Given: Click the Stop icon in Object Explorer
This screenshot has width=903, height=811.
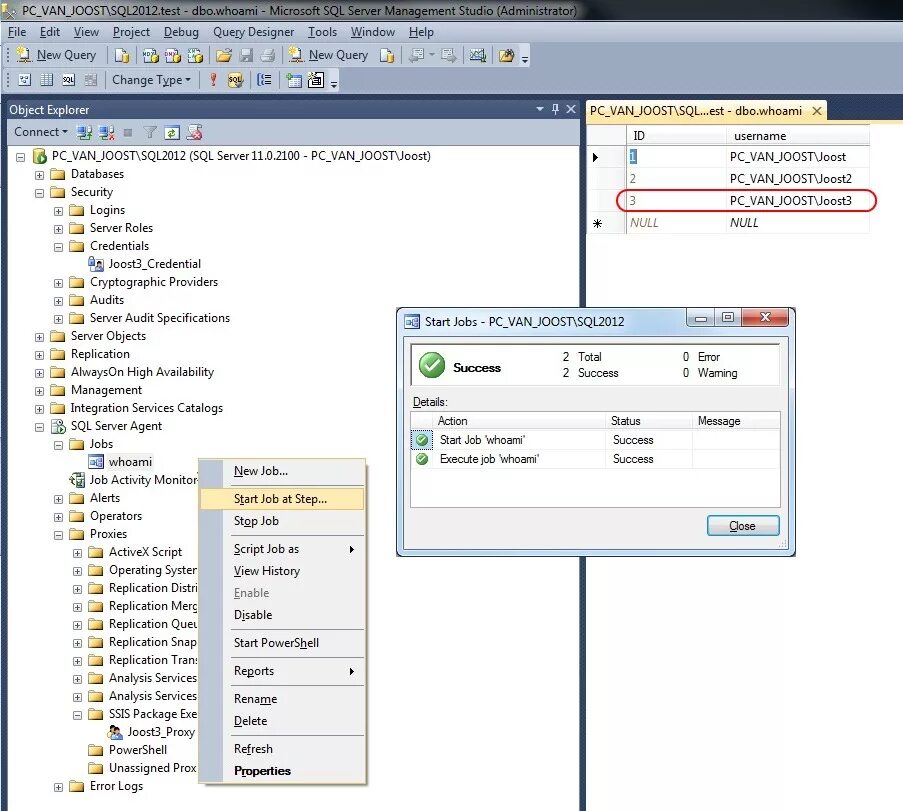Looking at the screenshot, I should [128, 132].
